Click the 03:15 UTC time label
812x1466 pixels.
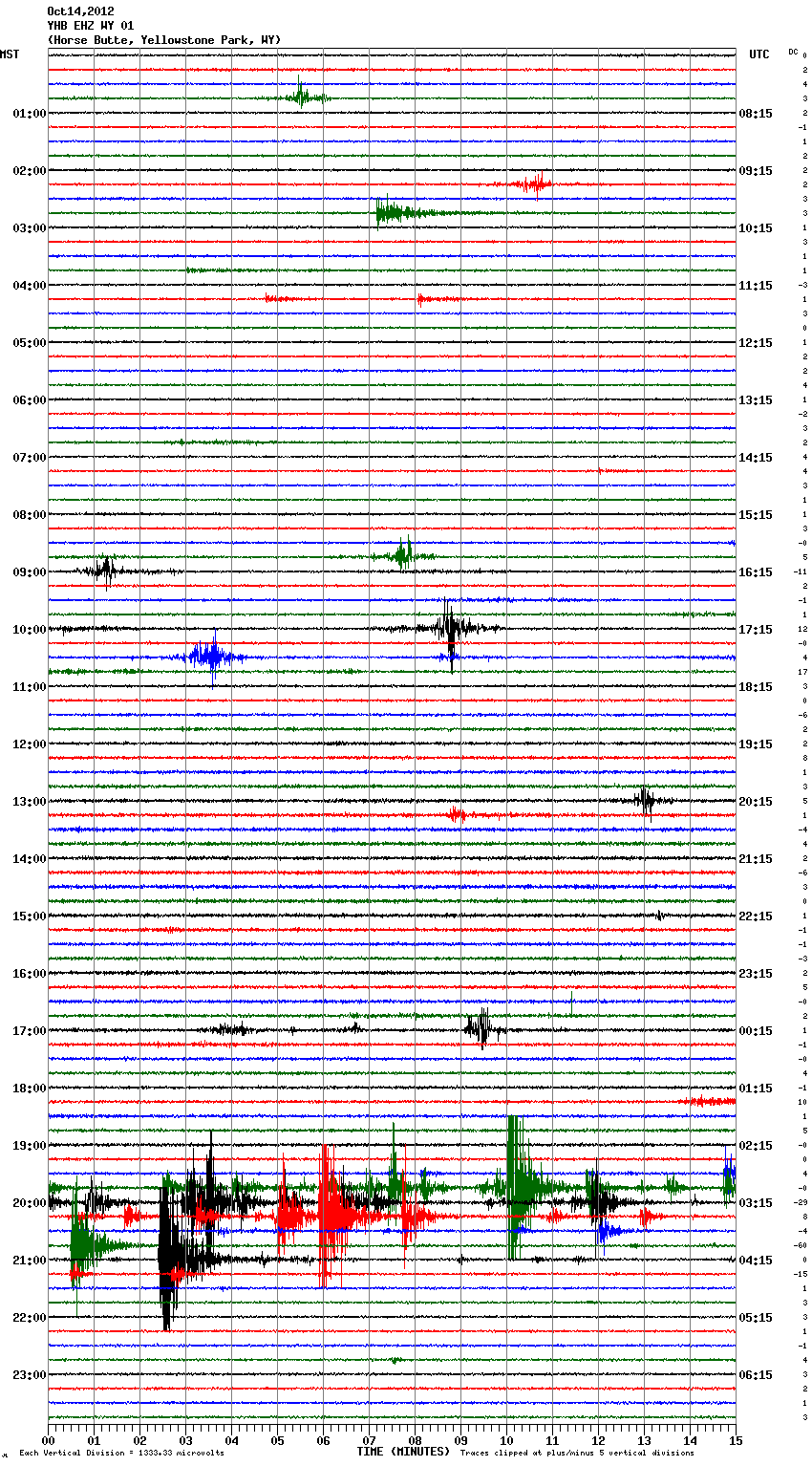(x=756, y=1203)
